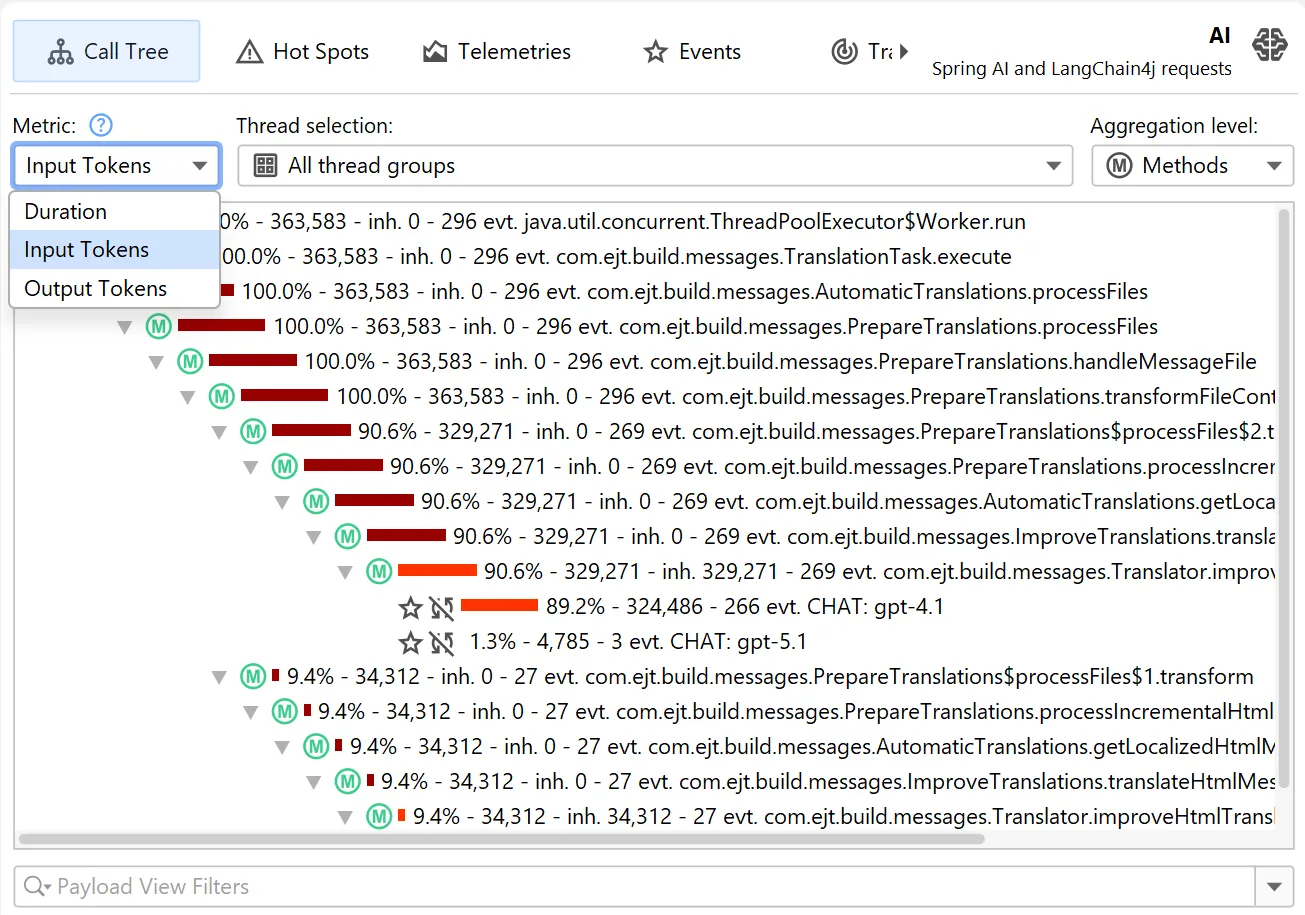Open the Events tab
The image size is (1305, 915).
click(x=693, y=52)
